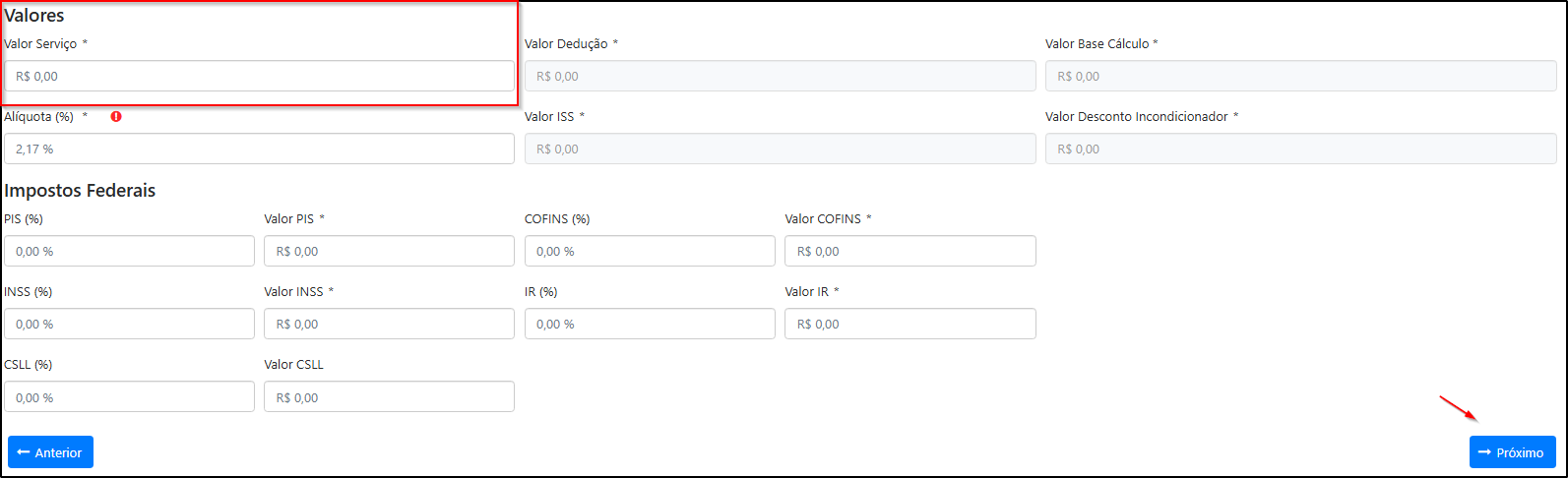
Task: Click the Valor Base Cálculo field
Action: click(1300, 76)
